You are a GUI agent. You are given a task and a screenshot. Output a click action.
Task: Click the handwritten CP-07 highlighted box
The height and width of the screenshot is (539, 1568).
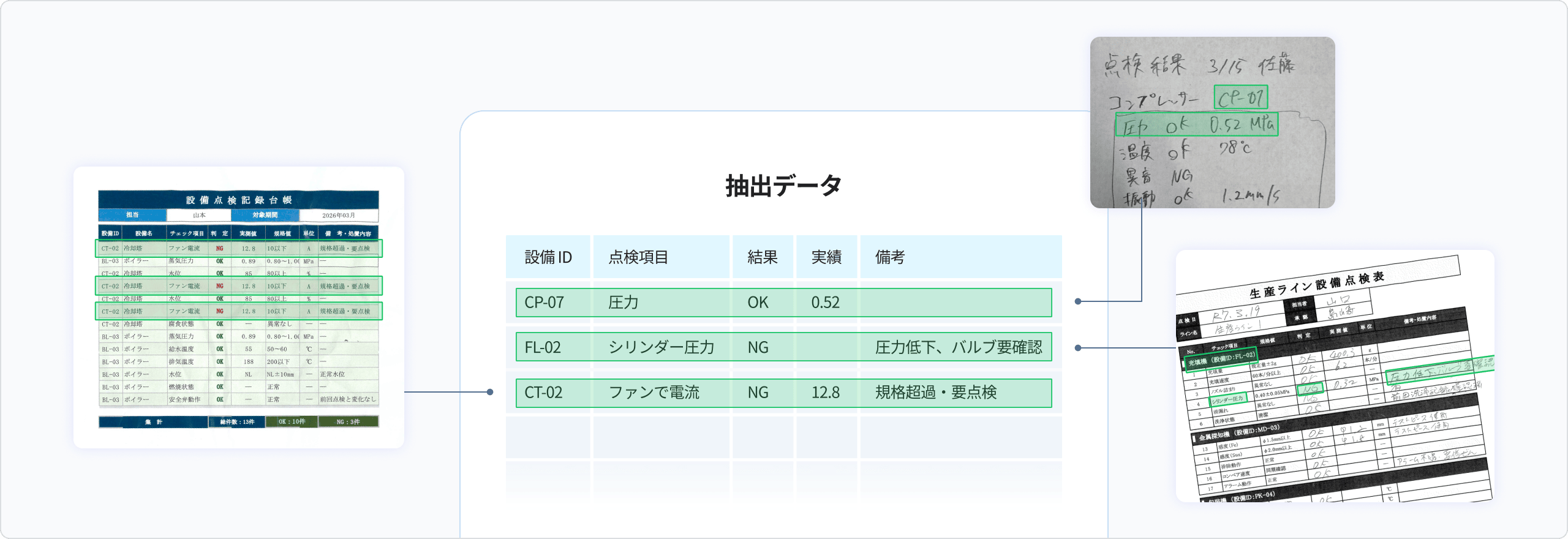coord(1240,98)
